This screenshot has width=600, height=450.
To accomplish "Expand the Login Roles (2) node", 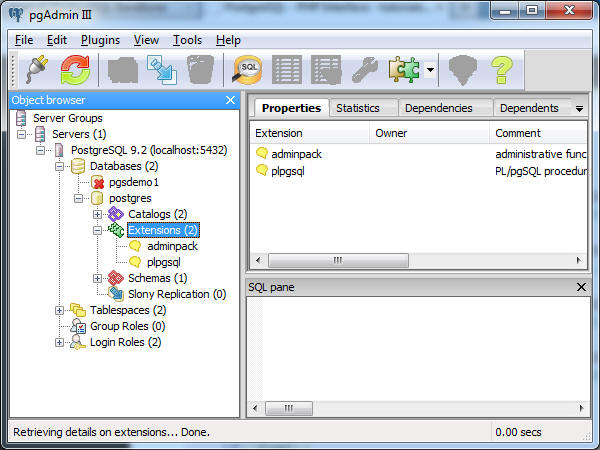I will tap(59, 342).
